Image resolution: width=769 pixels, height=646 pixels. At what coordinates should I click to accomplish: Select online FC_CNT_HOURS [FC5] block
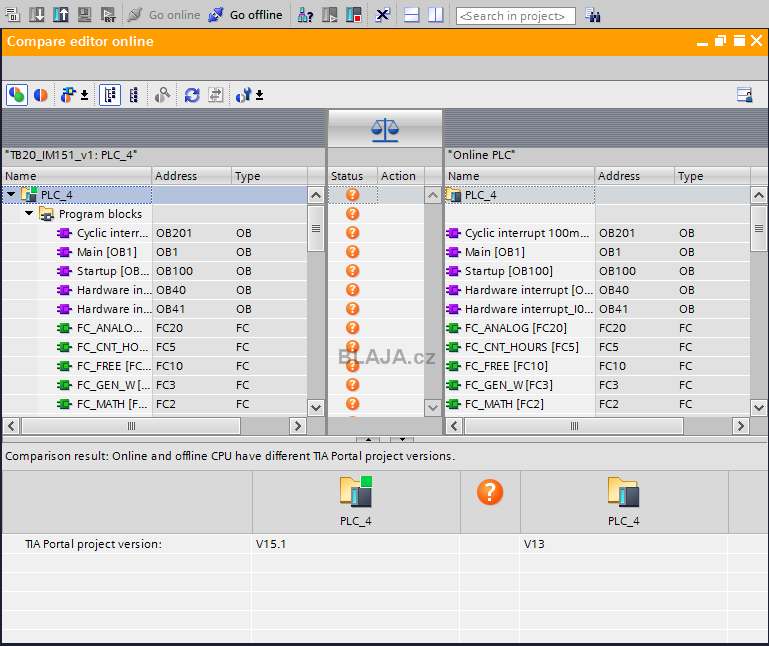(x=522, y=347)
